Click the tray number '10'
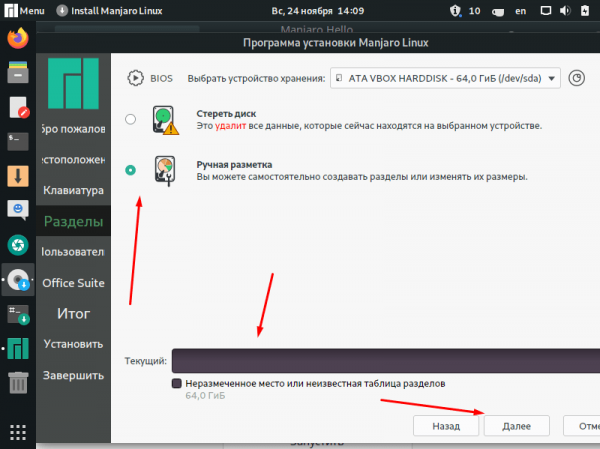Screen dimensions: 600x449 tap(474, 11)
